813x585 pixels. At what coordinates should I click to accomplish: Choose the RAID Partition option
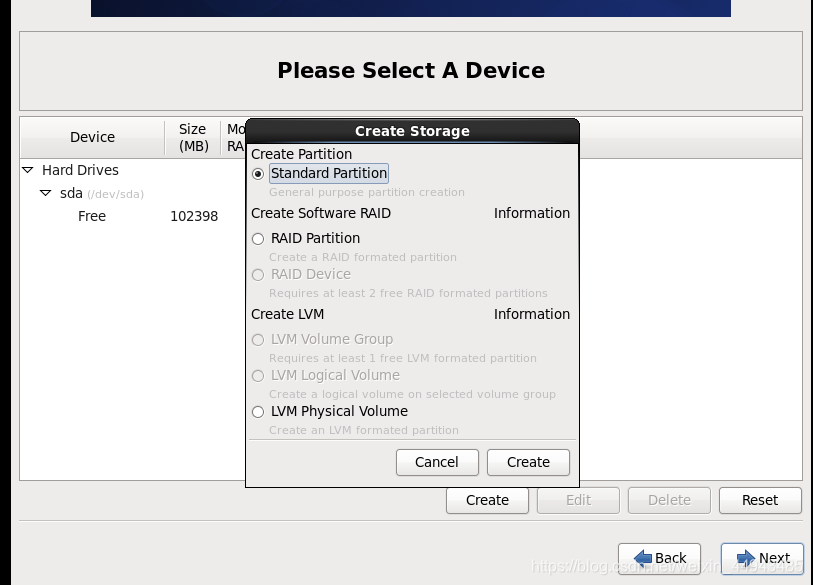click(x=258, y=239)
